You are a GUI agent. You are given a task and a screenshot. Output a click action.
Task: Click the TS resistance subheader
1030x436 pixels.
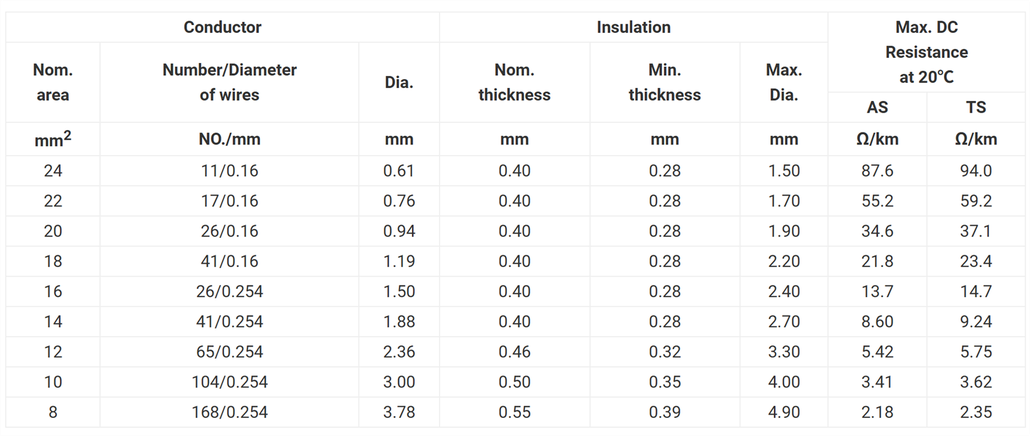(x=976, y=107)
